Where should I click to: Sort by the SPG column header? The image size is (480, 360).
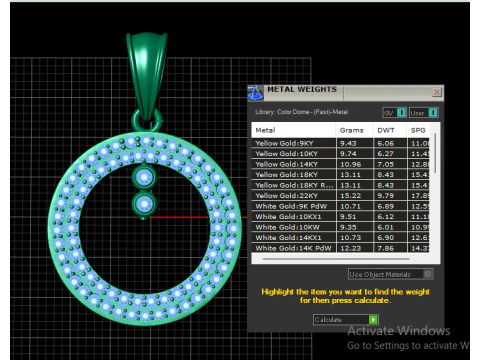tap(418, 130)
